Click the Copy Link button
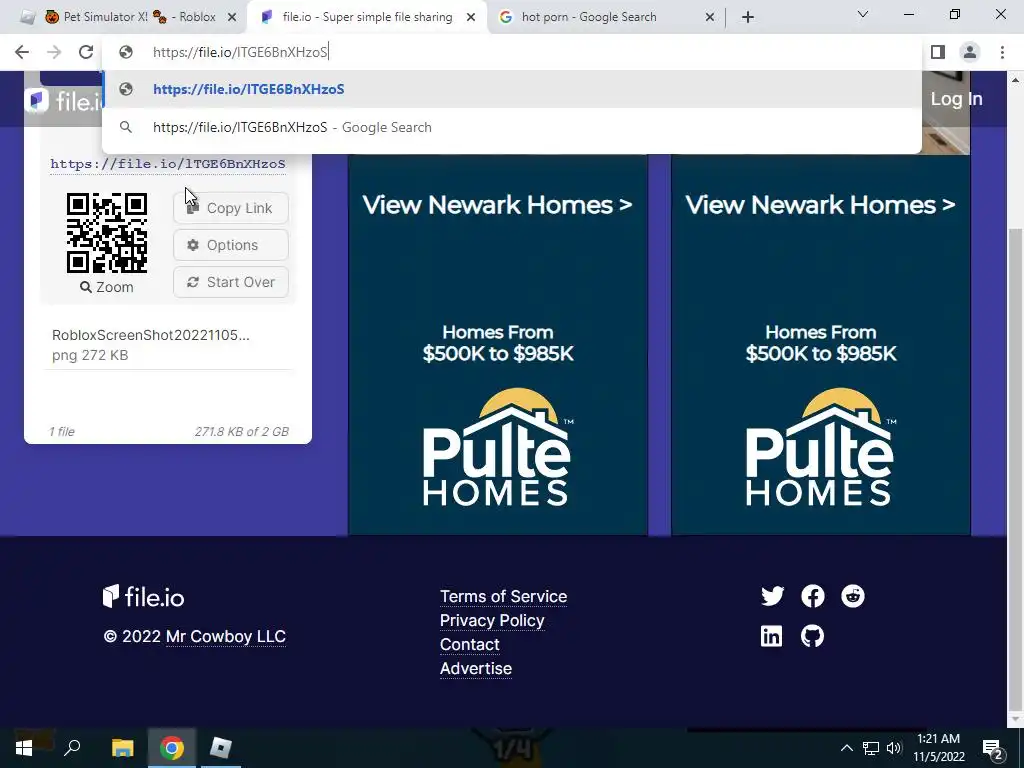This screenshot has height=768, width=1024. 231,208
